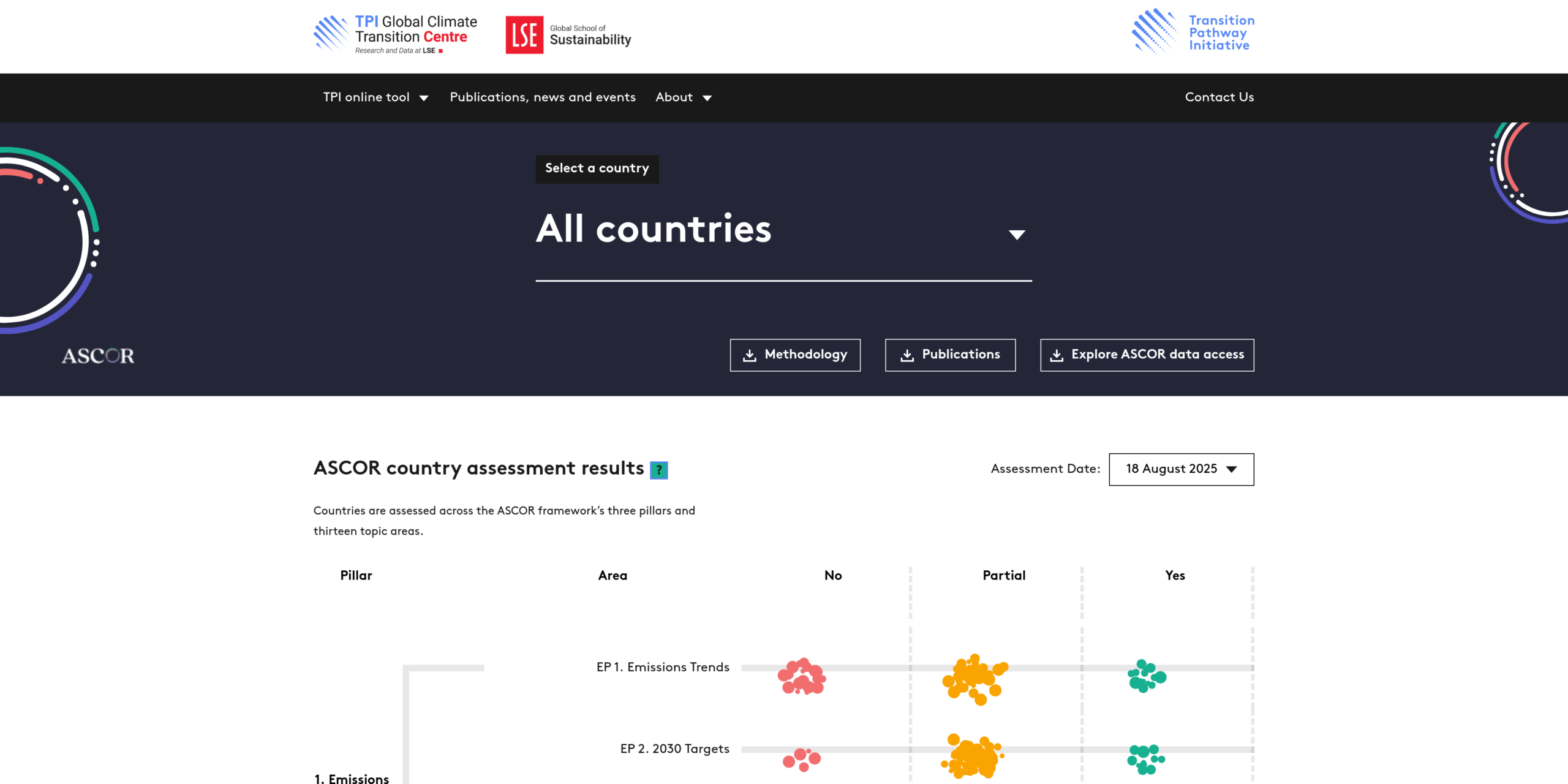Click the 1. Emissions pillar label
Viewport: 1568px width, 784px height.
tap(352, 778)
